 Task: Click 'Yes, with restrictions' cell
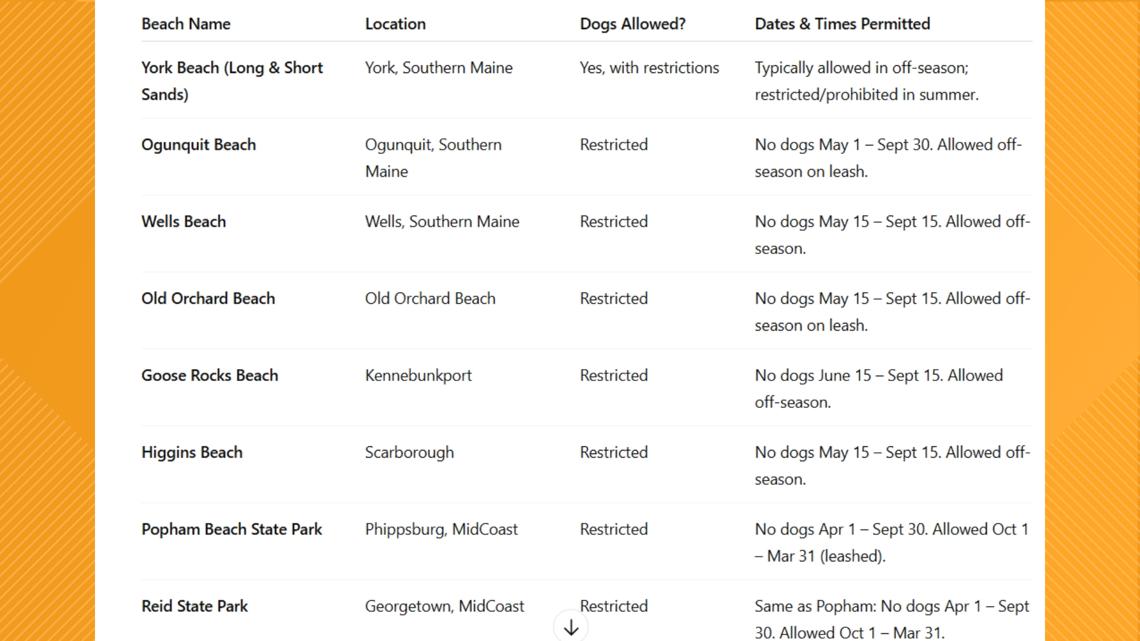point(649,68)
